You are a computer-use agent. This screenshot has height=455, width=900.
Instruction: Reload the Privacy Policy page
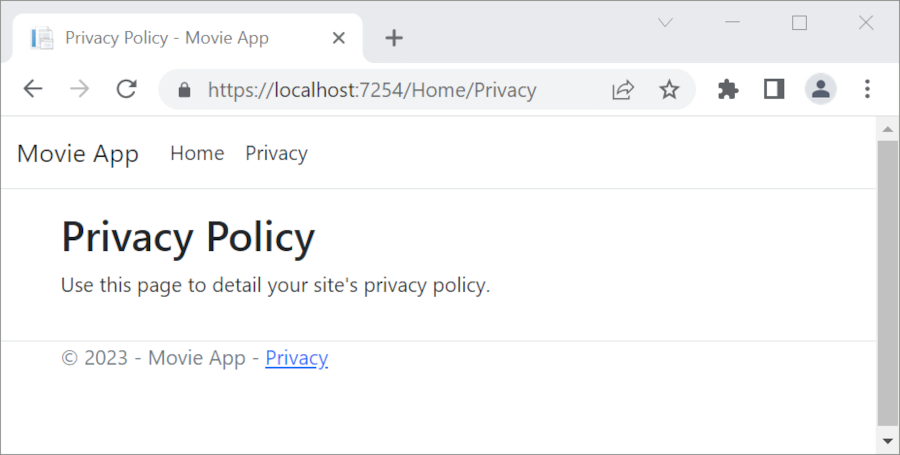coord(126,89)
